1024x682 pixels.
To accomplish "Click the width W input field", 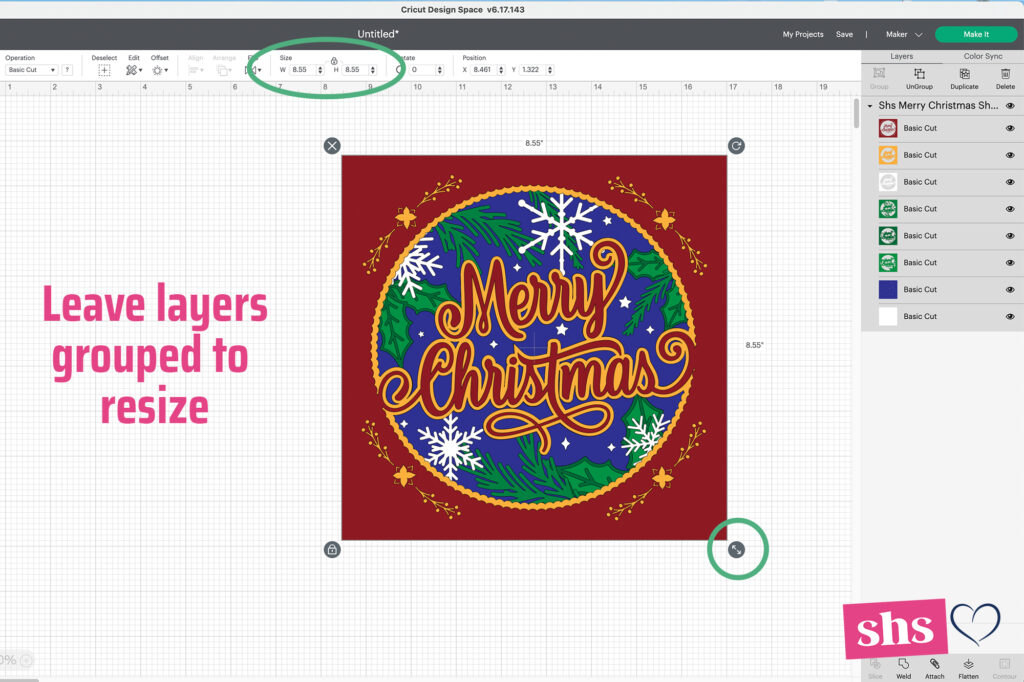I will pyautogui.click(x=302, y=70).
